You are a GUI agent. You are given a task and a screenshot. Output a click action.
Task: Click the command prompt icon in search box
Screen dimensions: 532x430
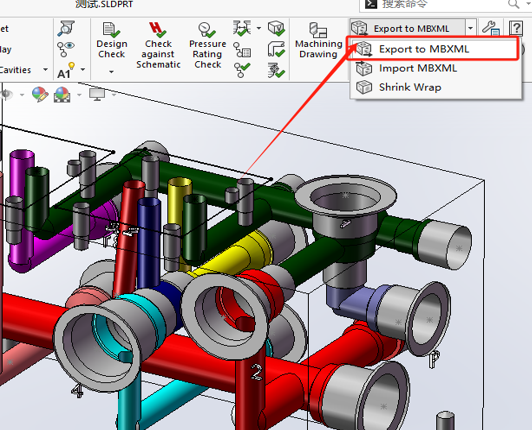(x=371, y=4)
